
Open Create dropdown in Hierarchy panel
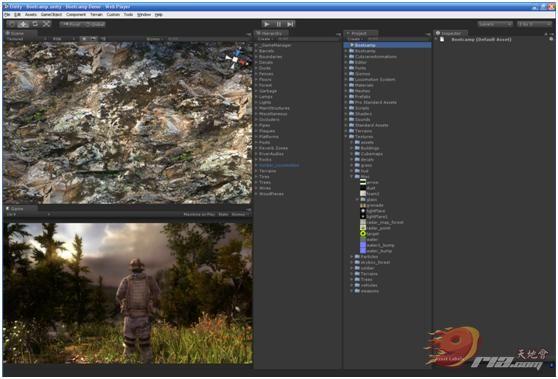(265, 39)
